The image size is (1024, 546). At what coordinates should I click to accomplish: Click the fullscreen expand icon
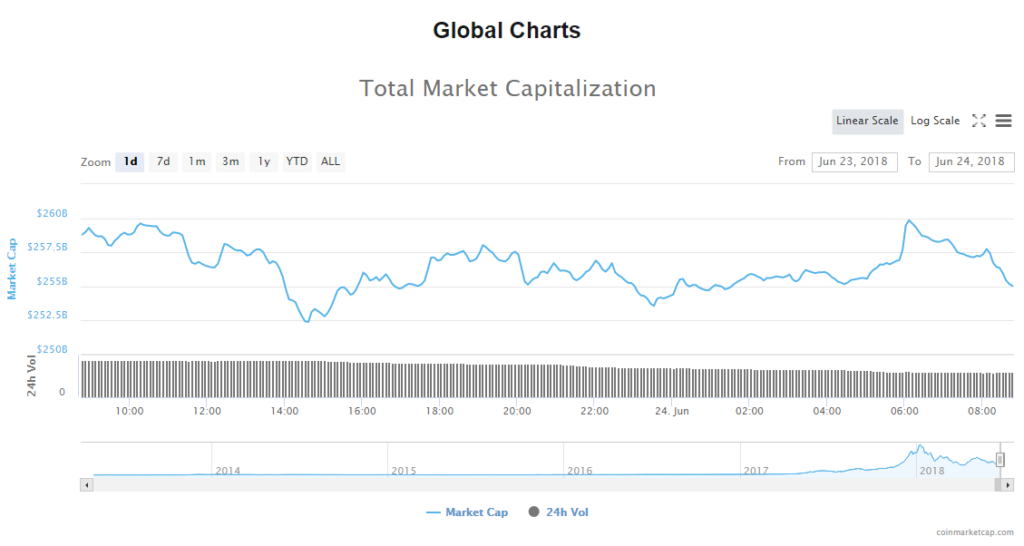coord(979,121)
